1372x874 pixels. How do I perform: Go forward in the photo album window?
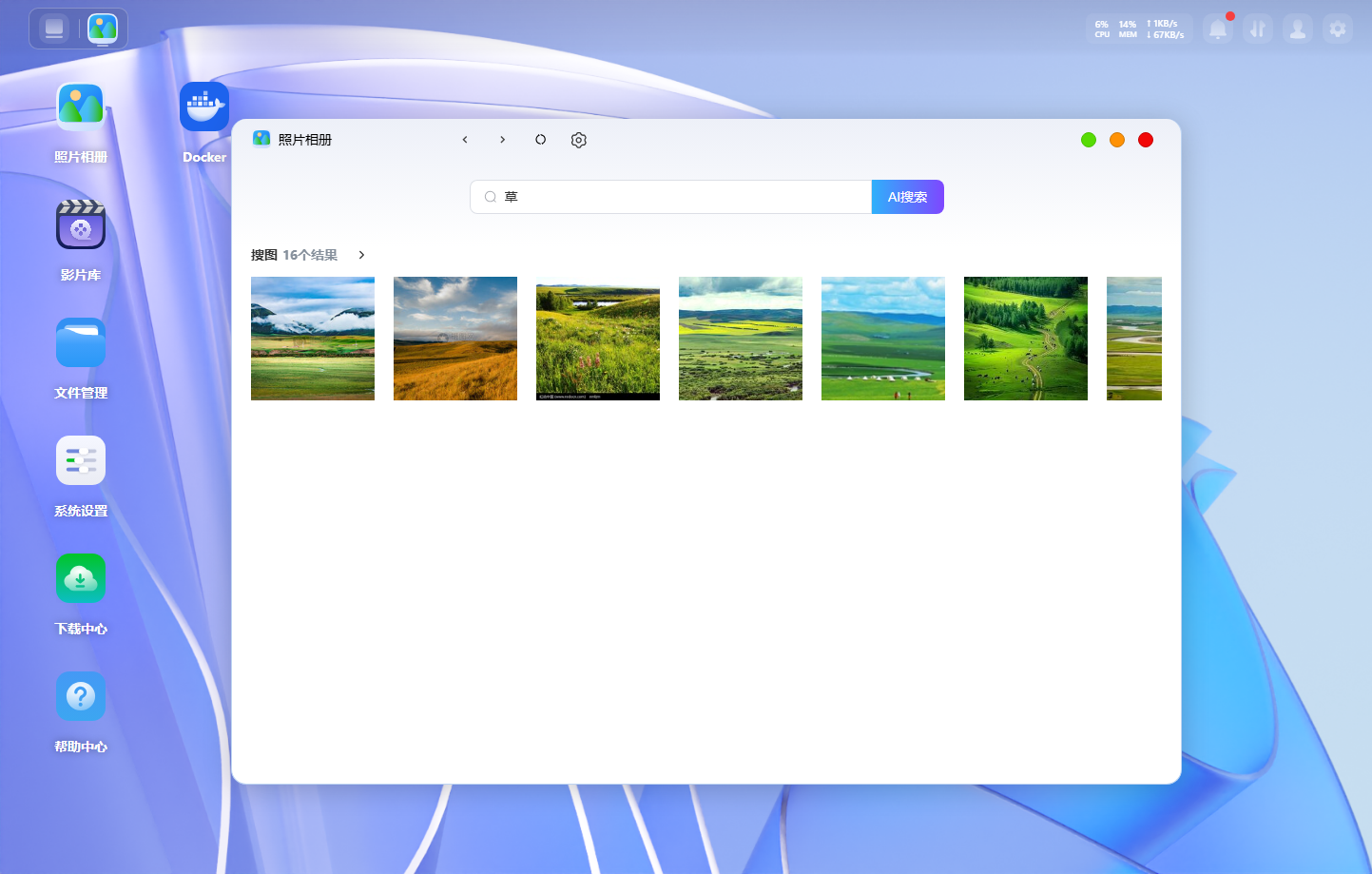point(503,140)
